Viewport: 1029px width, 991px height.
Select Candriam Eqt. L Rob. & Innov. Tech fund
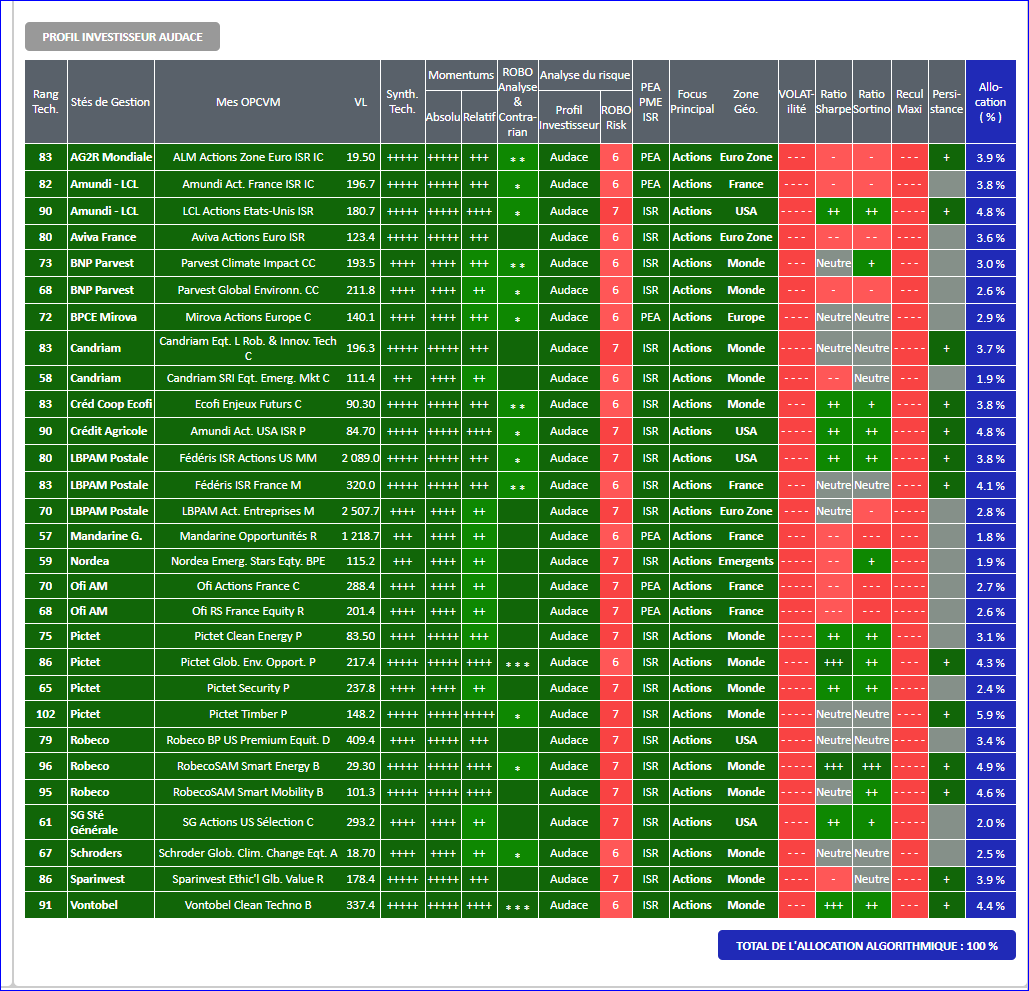[x=248, y=348]
